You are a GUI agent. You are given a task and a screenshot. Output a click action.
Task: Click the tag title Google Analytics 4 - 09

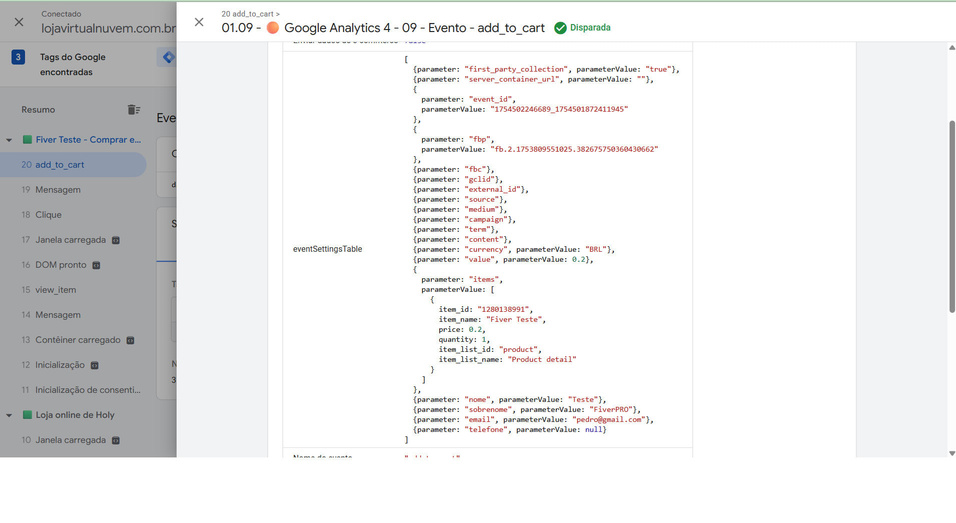383,27
